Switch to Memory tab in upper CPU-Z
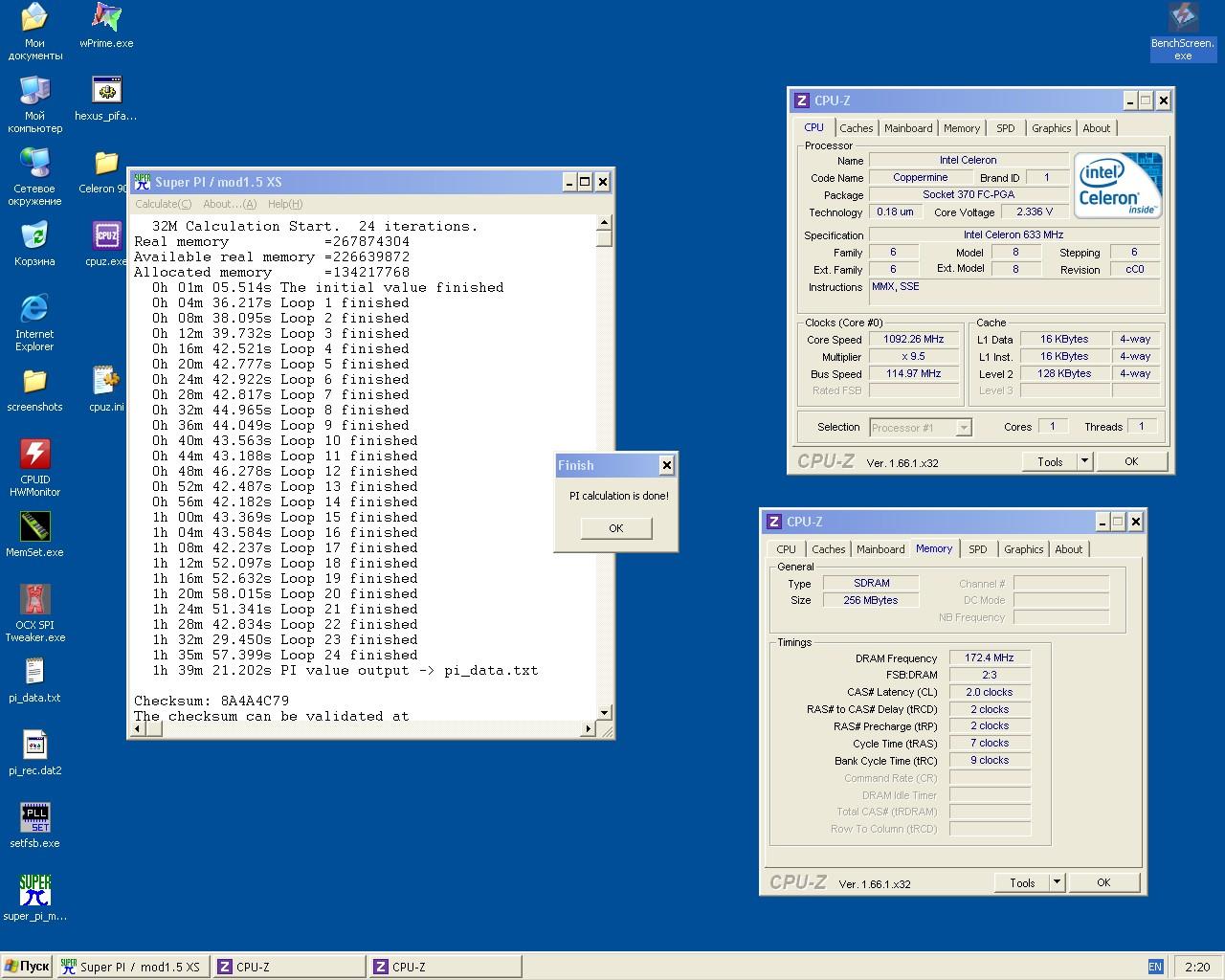The image size is (1225, 980). [x=962, y=128]
